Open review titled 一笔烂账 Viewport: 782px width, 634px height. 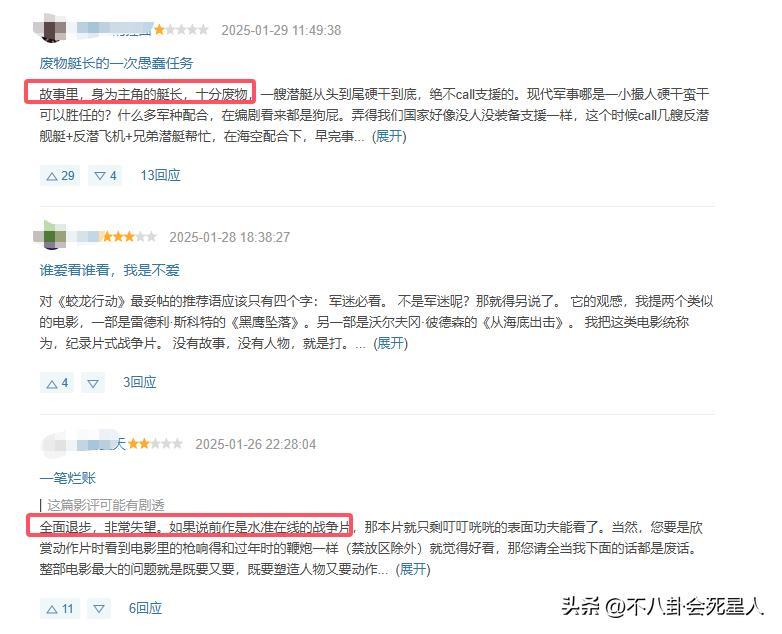(x=67, y=478)
